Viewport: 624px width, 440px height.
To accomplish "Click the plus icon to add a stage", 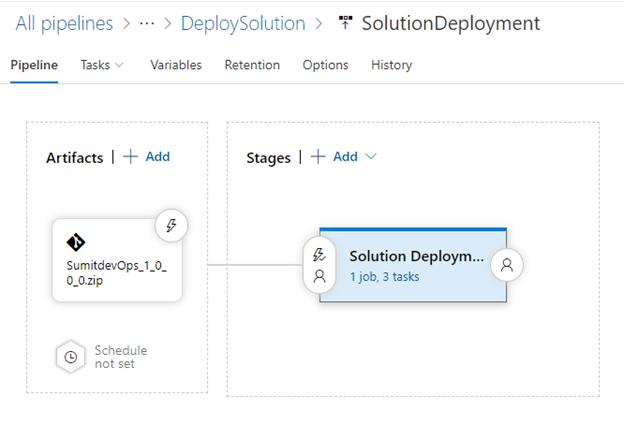I will 318,156.
